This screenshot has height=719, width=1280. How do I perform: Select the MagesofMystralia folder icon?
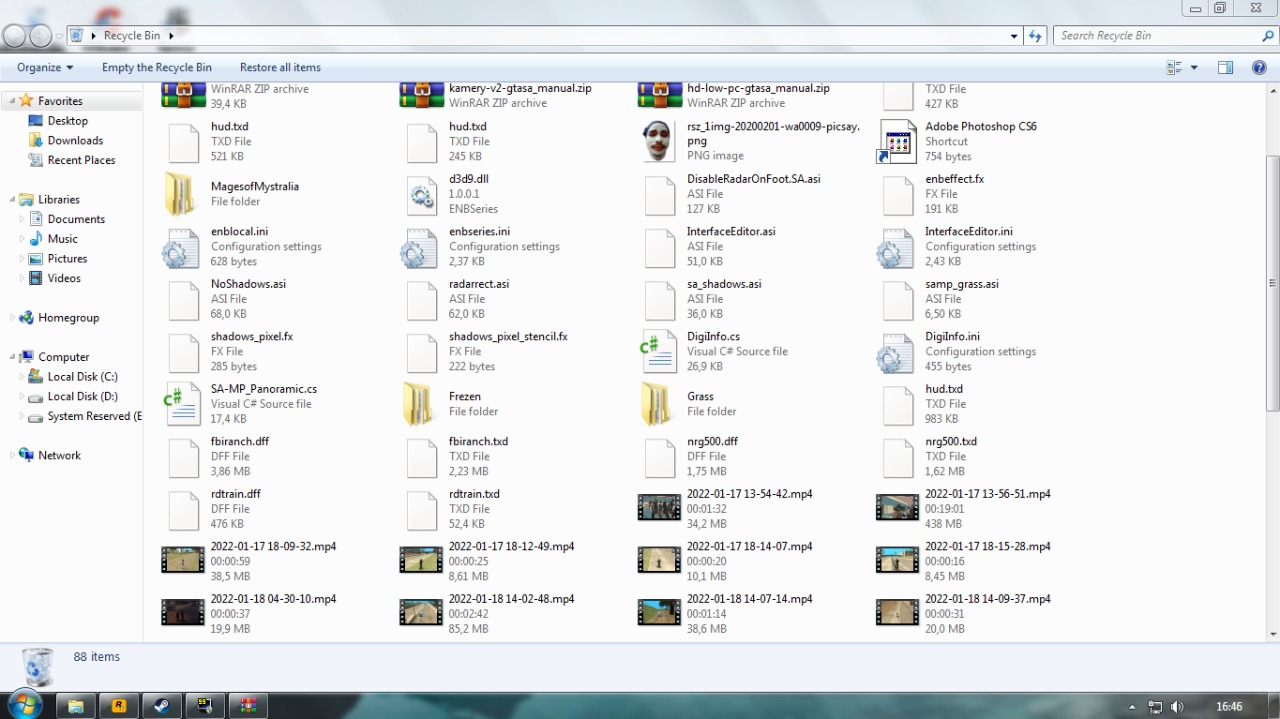pos(181,194)
